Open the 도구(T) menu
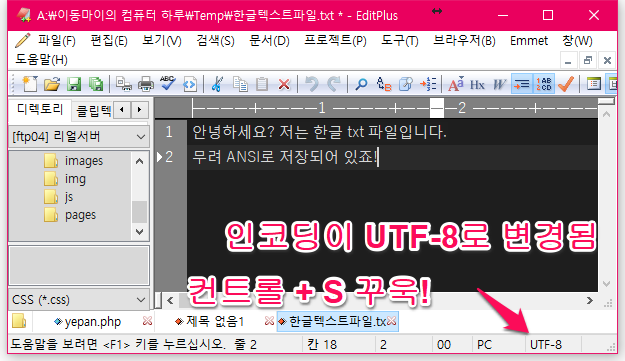The width and height of the screenshot is (625, 361). [x=400, y=41]
